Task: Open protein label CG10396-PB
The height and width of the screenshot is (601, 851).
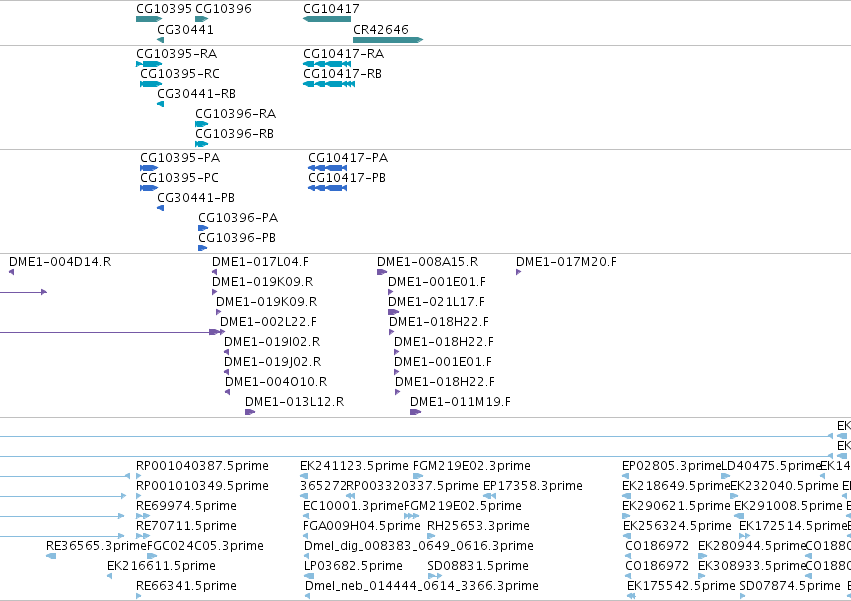Action: point(237,238)
